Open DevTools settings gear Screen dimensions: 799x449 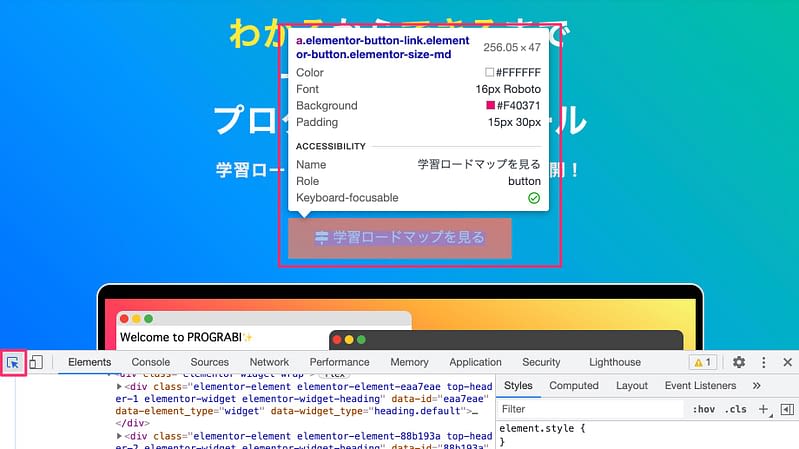pos(739,362)
